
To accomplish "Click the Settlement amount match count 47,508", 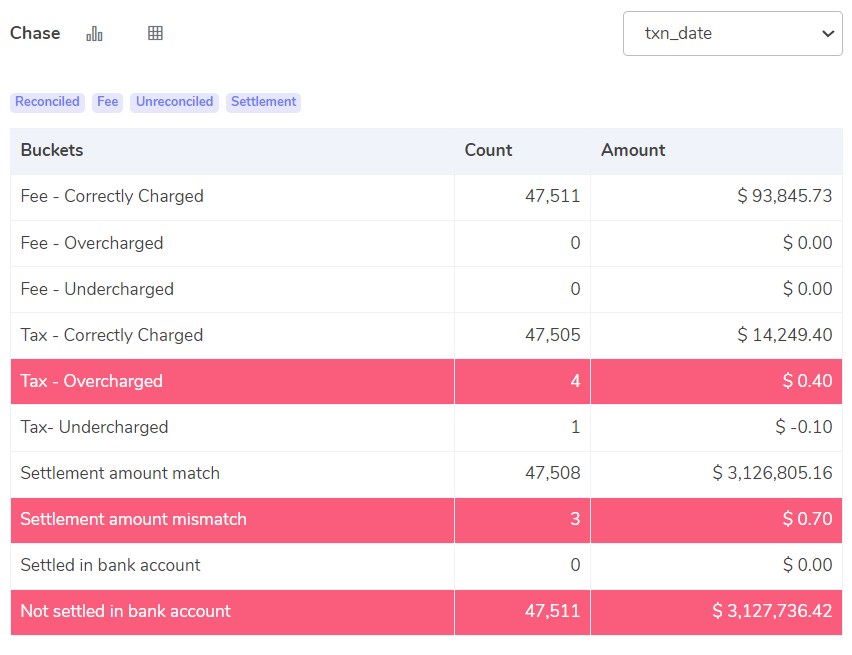I will click(x=553, y=473).
